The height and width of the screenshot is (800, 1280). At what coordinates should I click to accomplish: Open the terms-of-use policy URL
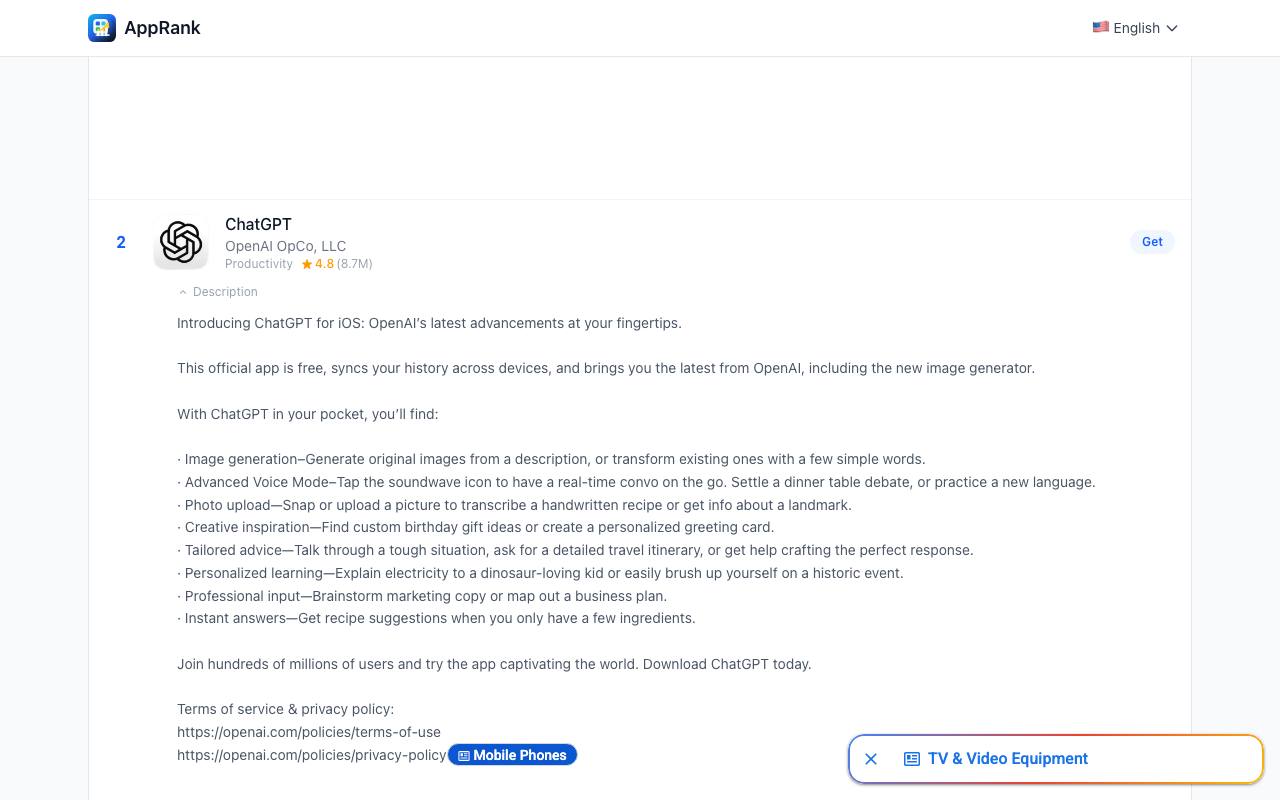[x=309, y=732]
